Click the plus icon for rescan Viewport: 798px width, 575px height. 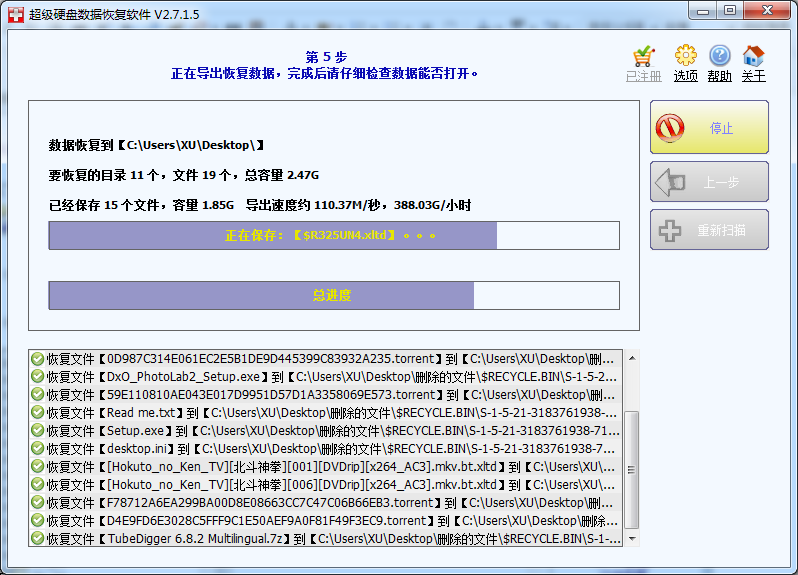(x=669, y=231)
